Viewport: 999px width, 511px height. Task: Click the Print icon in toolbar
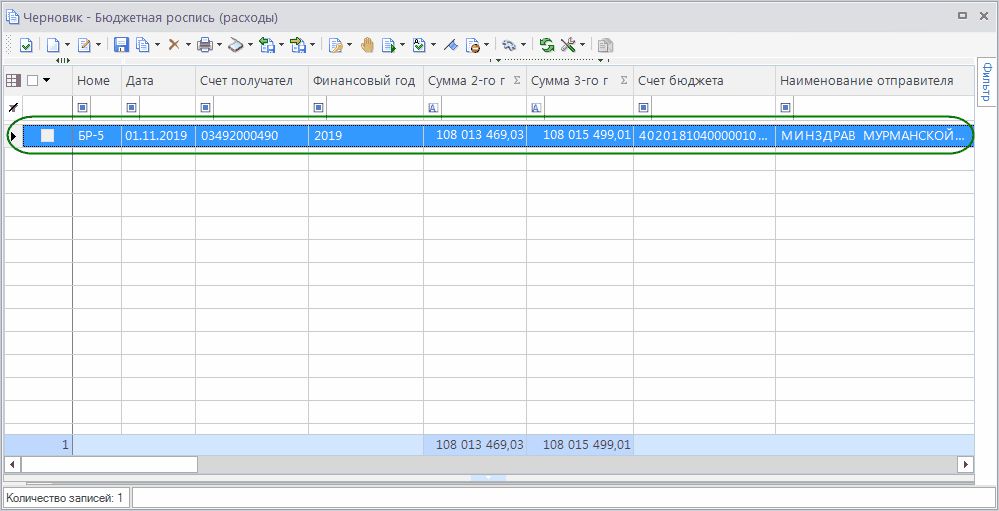click(x=204, y=45)
